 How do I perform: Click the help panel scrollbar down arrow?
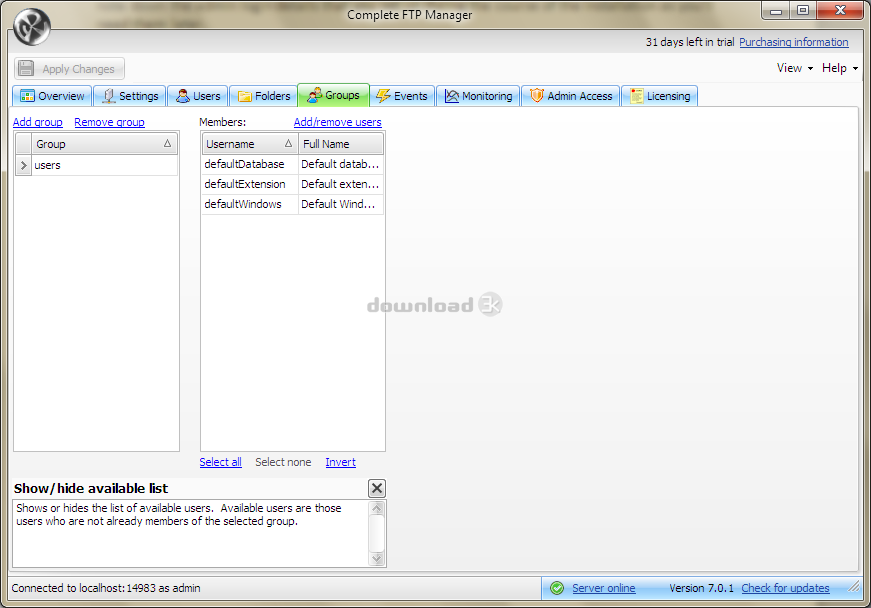point(377,559)
